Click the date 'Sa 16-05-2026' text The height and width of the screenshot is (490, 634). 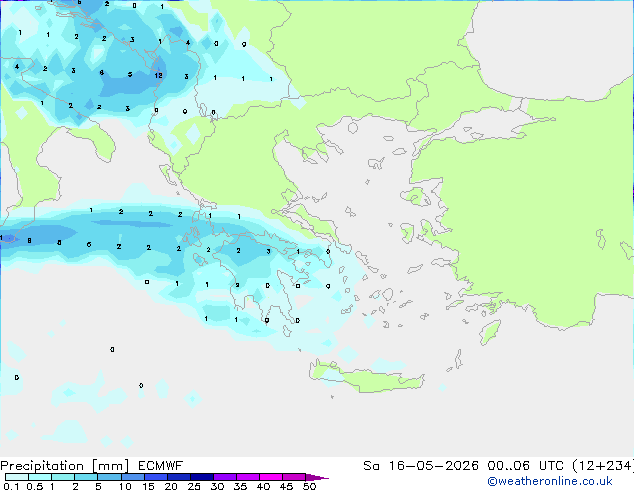(421, 466)
